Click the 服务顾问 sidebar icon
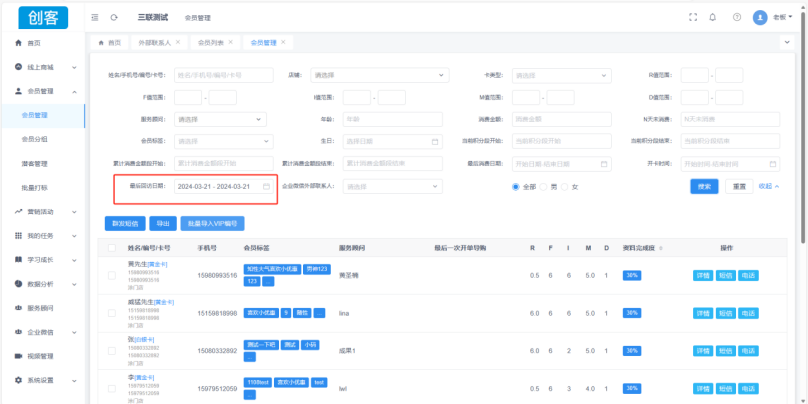 point(19,308)
